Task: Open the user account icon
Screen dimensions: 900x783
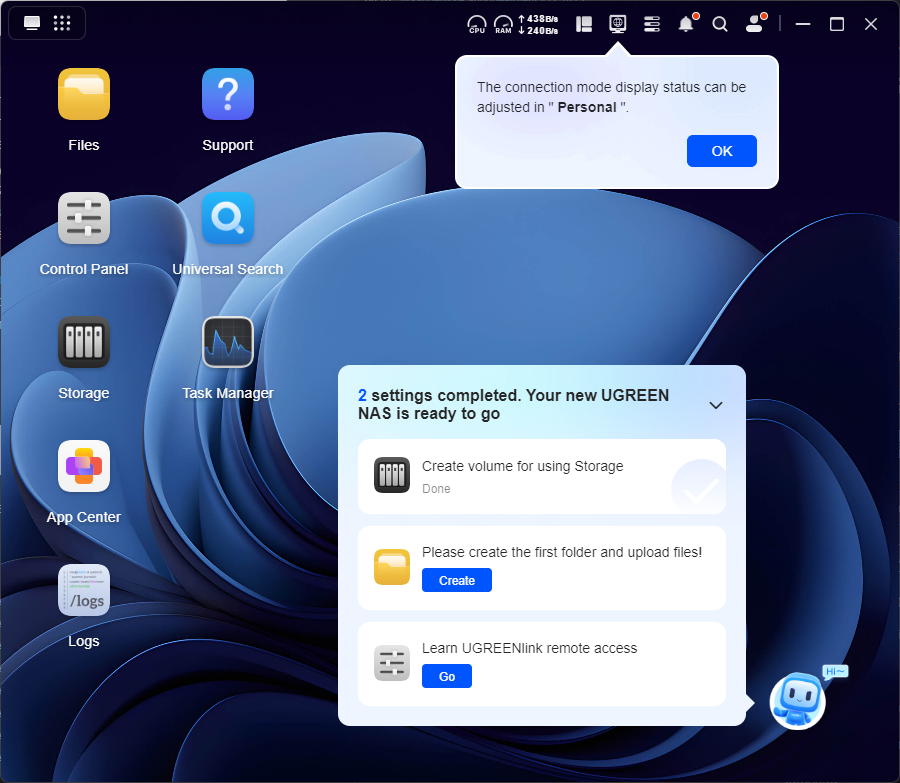Action: [755, 24]
